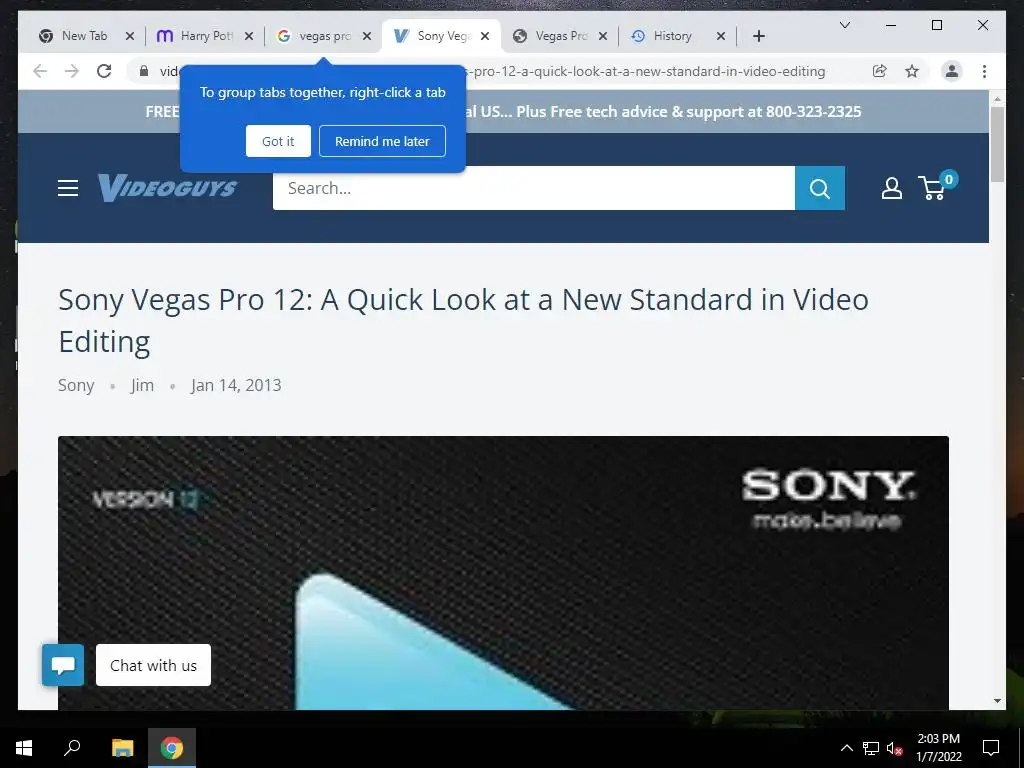Click the network tray icon
Viewport: 1024px width, 768px height.
tap(871, 748)
